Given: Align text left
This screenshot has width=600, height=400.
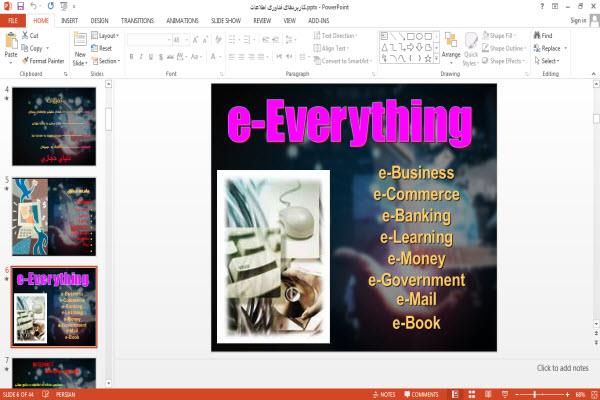Looking at the screenshot, I should [232, 57].
